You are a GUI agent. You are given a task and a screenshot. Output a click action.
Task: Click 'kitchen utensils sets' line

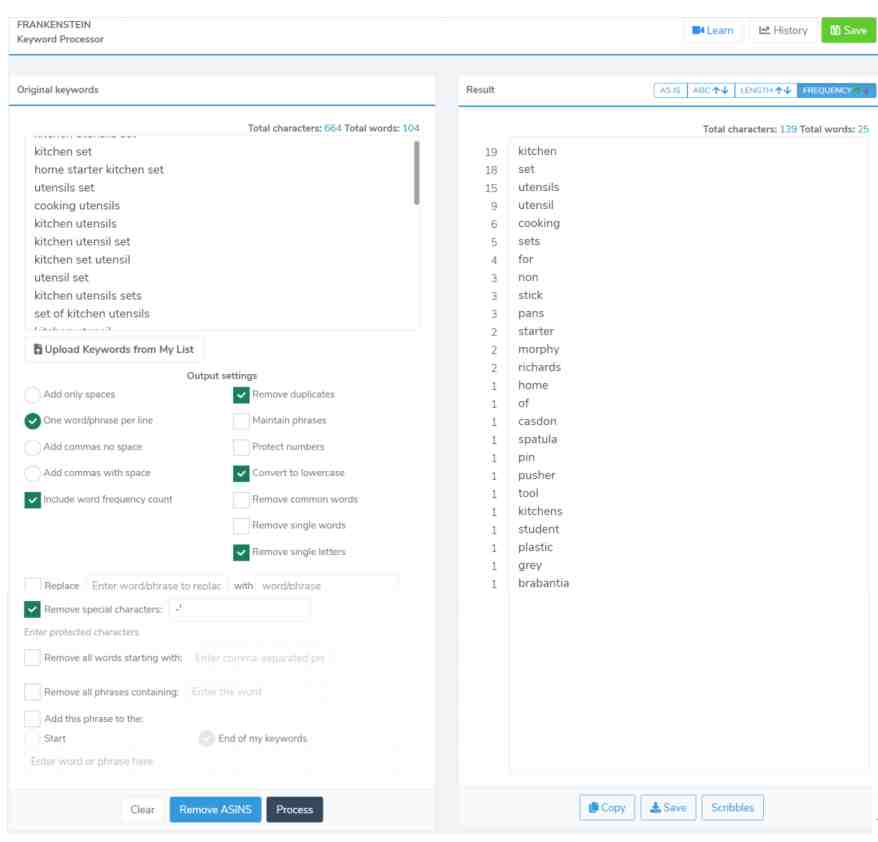click(x=88, y=296)
